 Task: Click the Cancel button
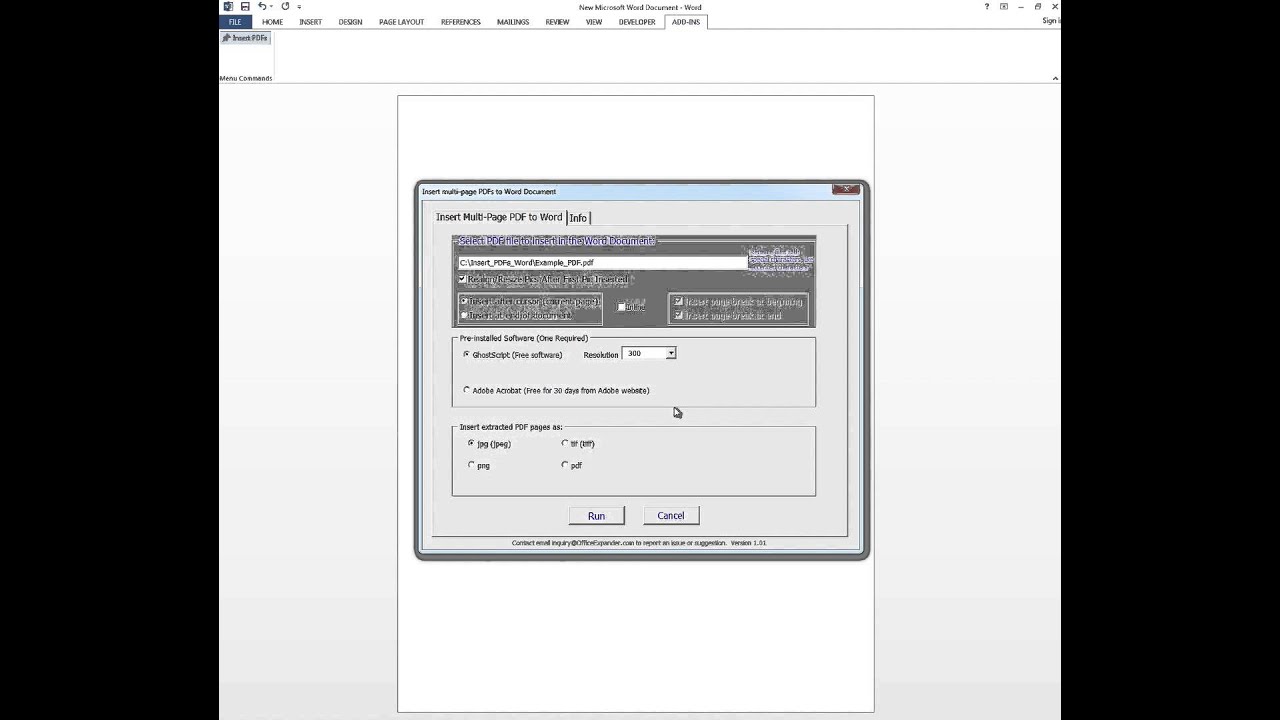(671, 516)
